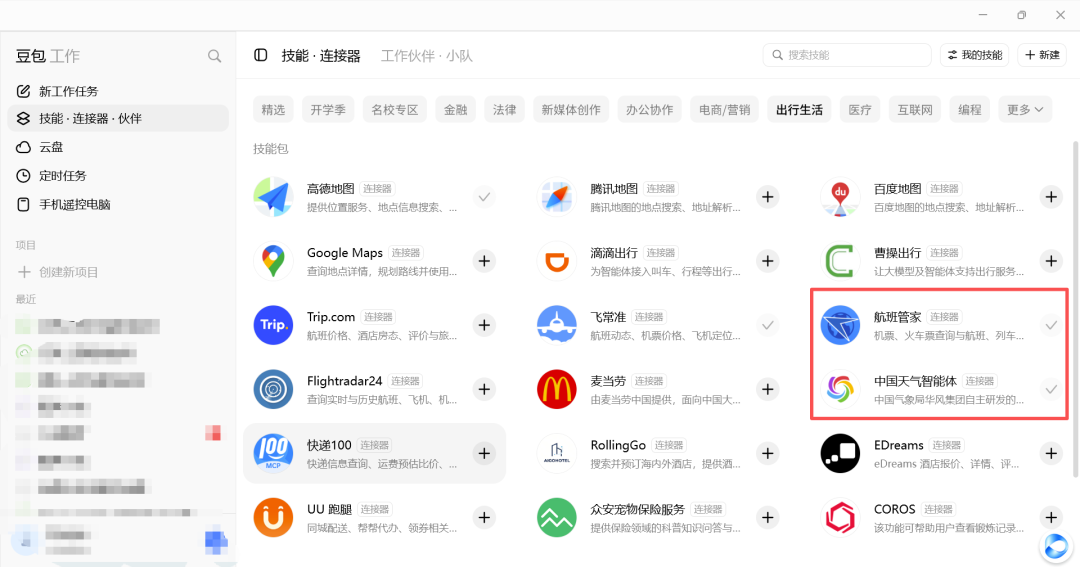Viewport: 1080px width, 567px height.
Task: Click the EDreams app icon
Action: [840, 453]
